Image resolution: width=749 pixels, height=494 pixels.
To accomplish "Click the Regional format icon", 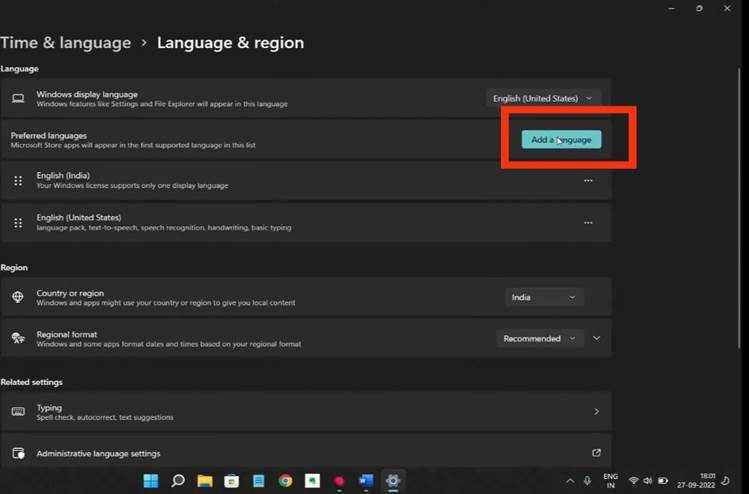I will tap(18, 338).
